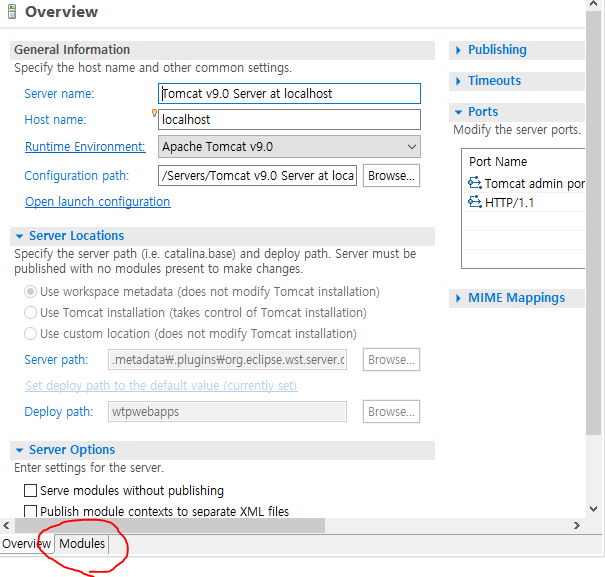Image resolution: width=605 pixels, height=577 pixels.
Task: Click Open launch configuration link
Action: 98,201
